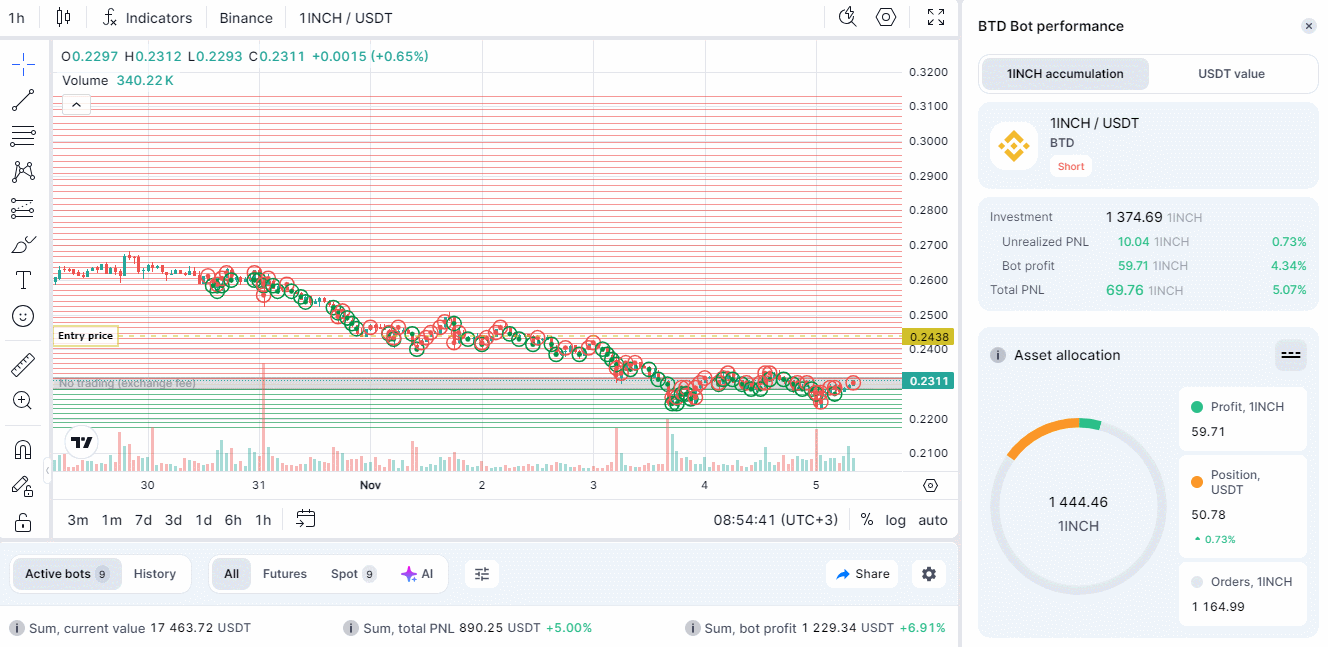Select the text annotation tool
The image size is (1328, 647).
pyautogui.click(x=23, y=280)
